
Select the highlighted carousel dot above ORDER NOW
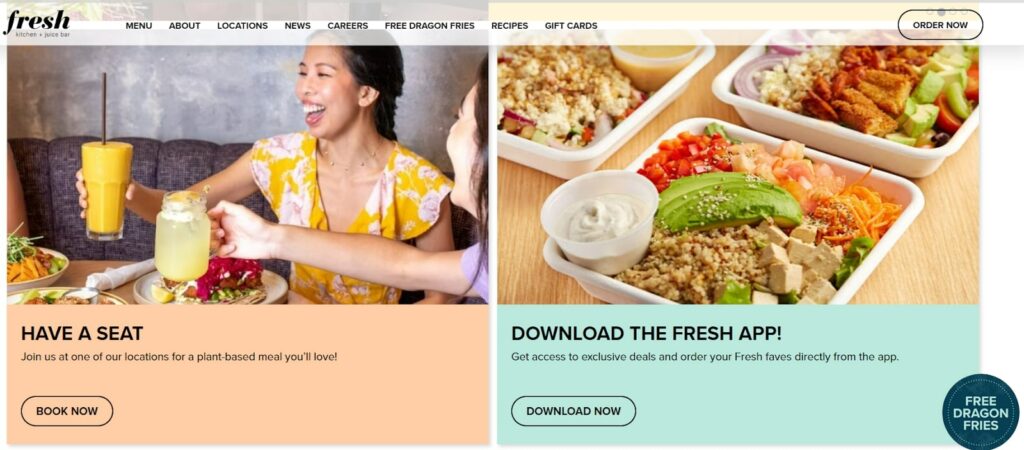tap(942, 12)
